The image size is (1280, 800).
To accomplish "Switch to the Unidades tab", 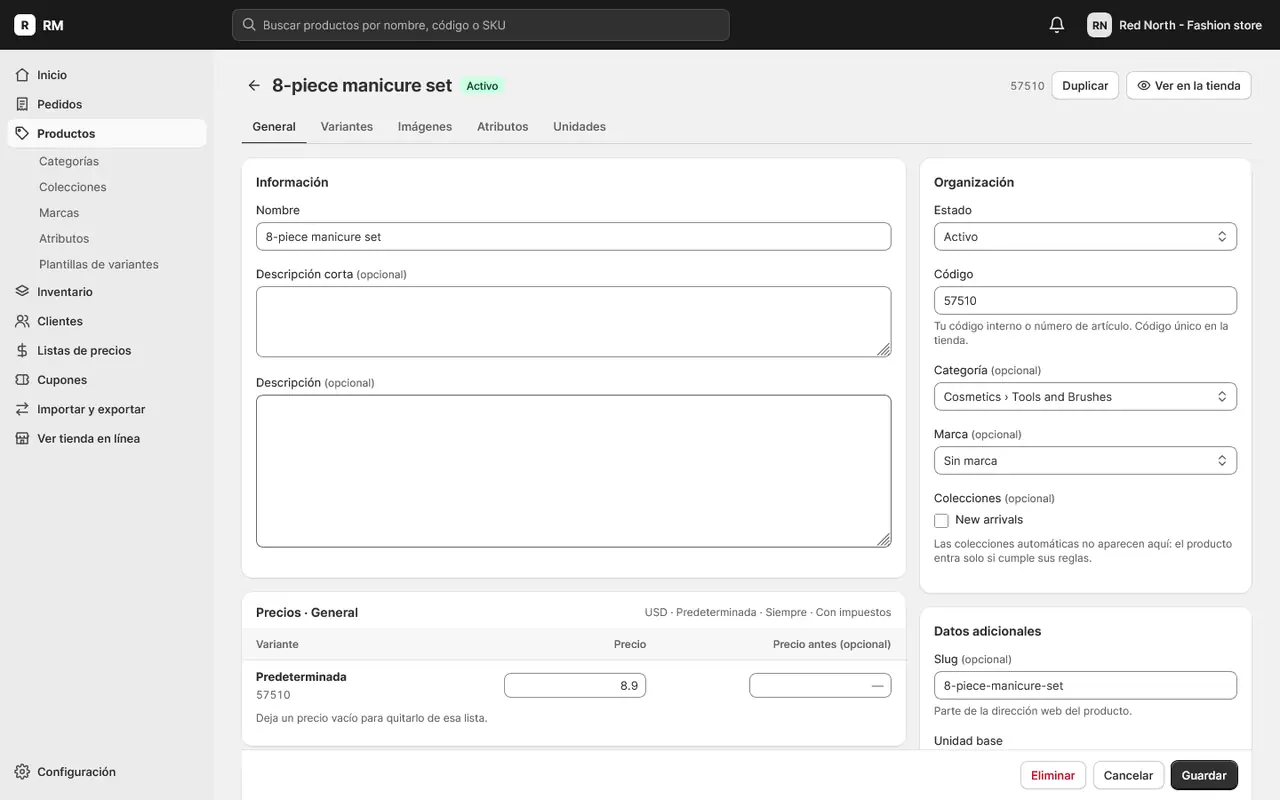I will click(580, 127).
